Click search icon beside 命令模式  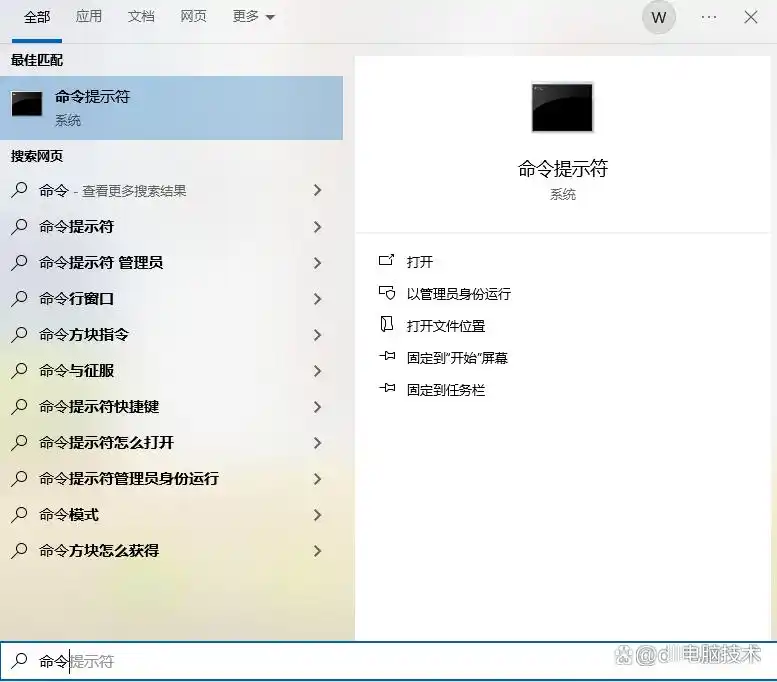click(x=19, y=514)
